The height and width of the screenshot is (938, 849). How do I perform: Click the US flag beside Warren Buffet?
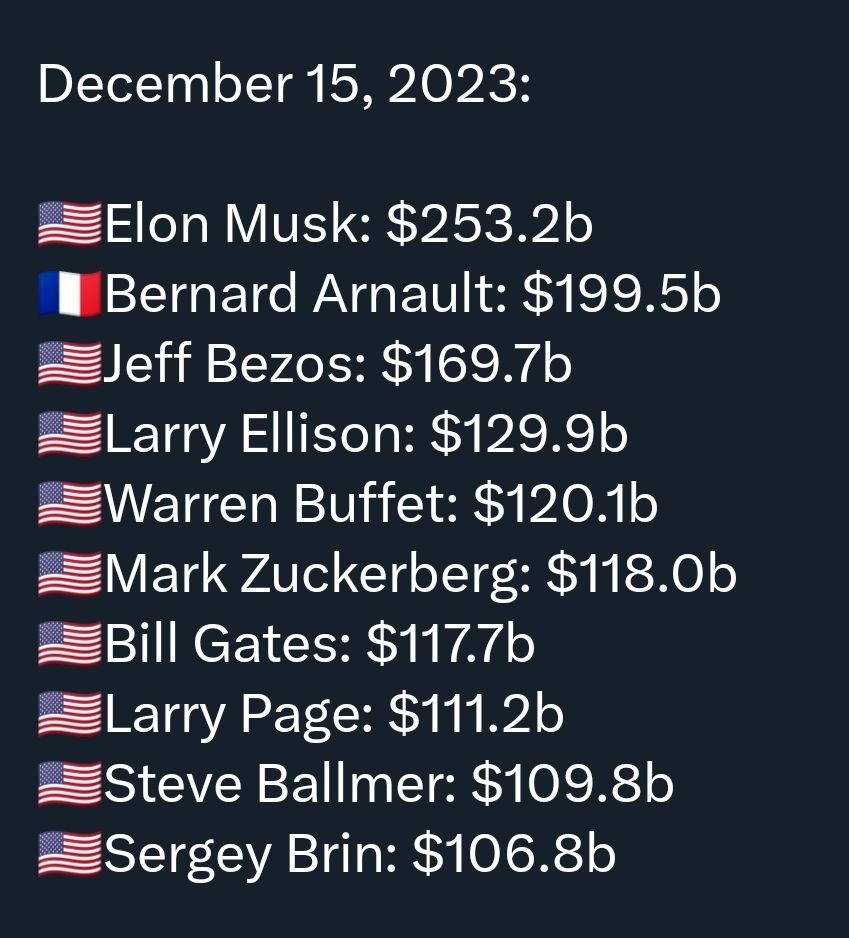[69, 504]
